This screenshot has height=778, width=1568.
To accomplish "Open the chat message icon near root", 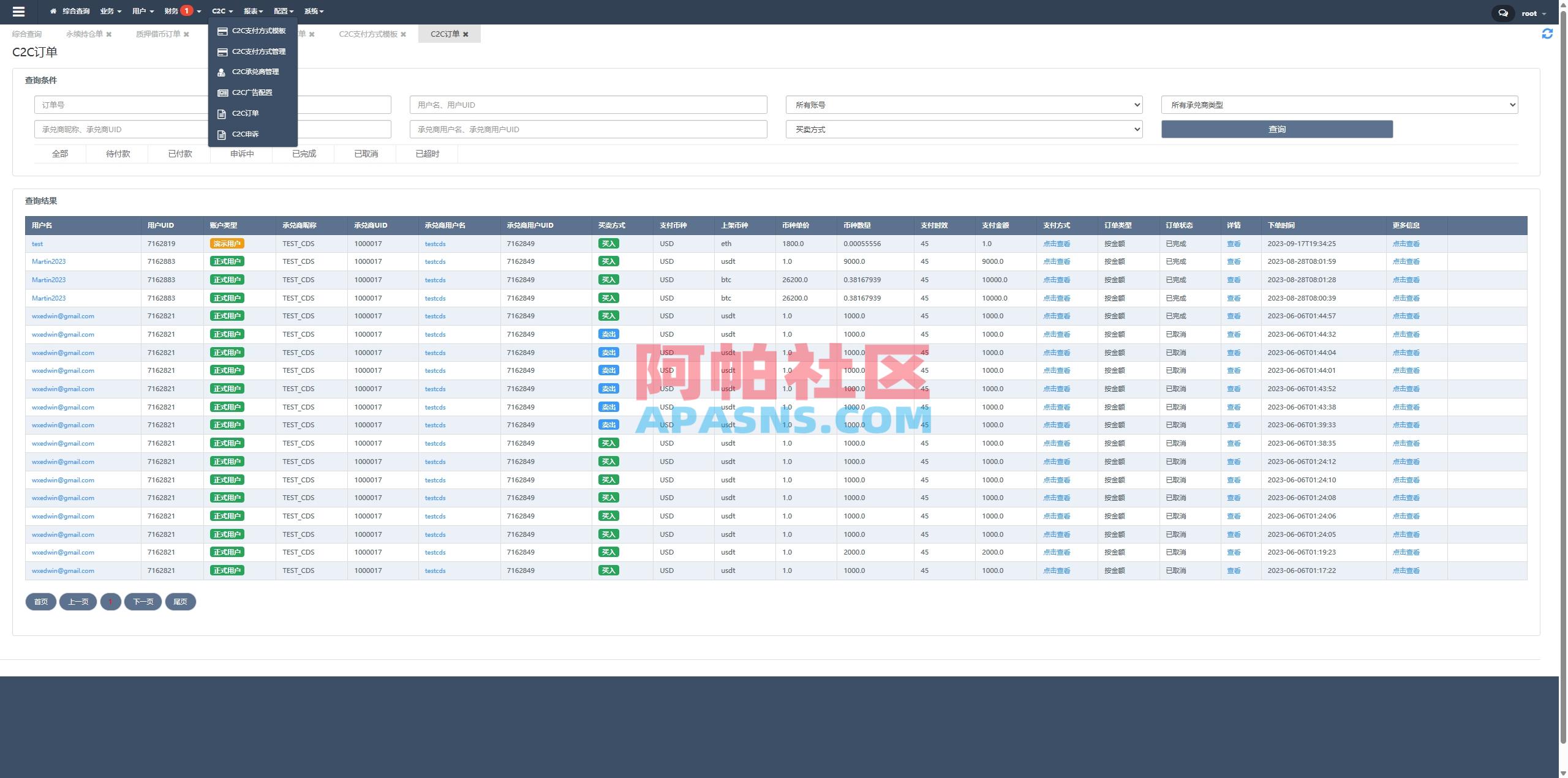I will (1502, 12).
